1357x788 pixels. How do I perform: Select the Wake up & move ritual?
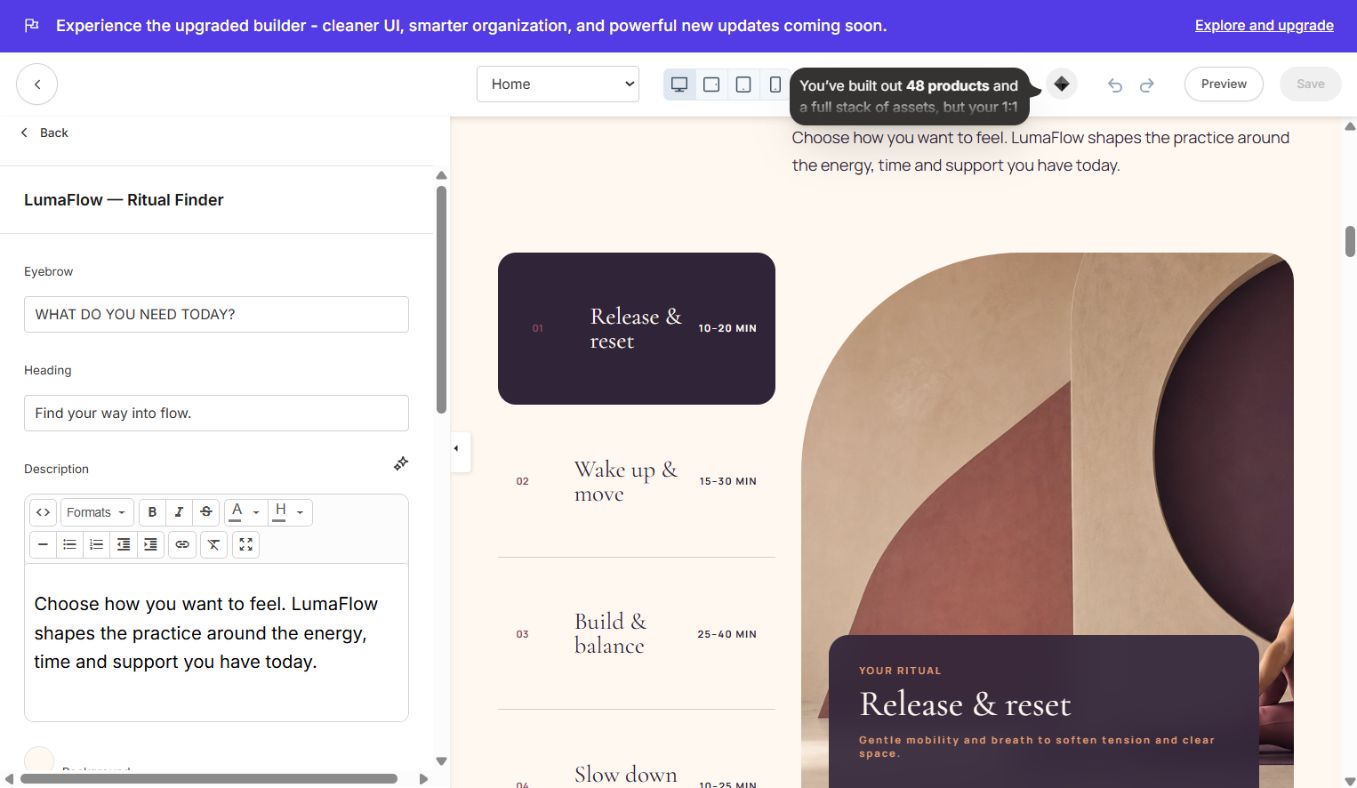coord(636,481)
